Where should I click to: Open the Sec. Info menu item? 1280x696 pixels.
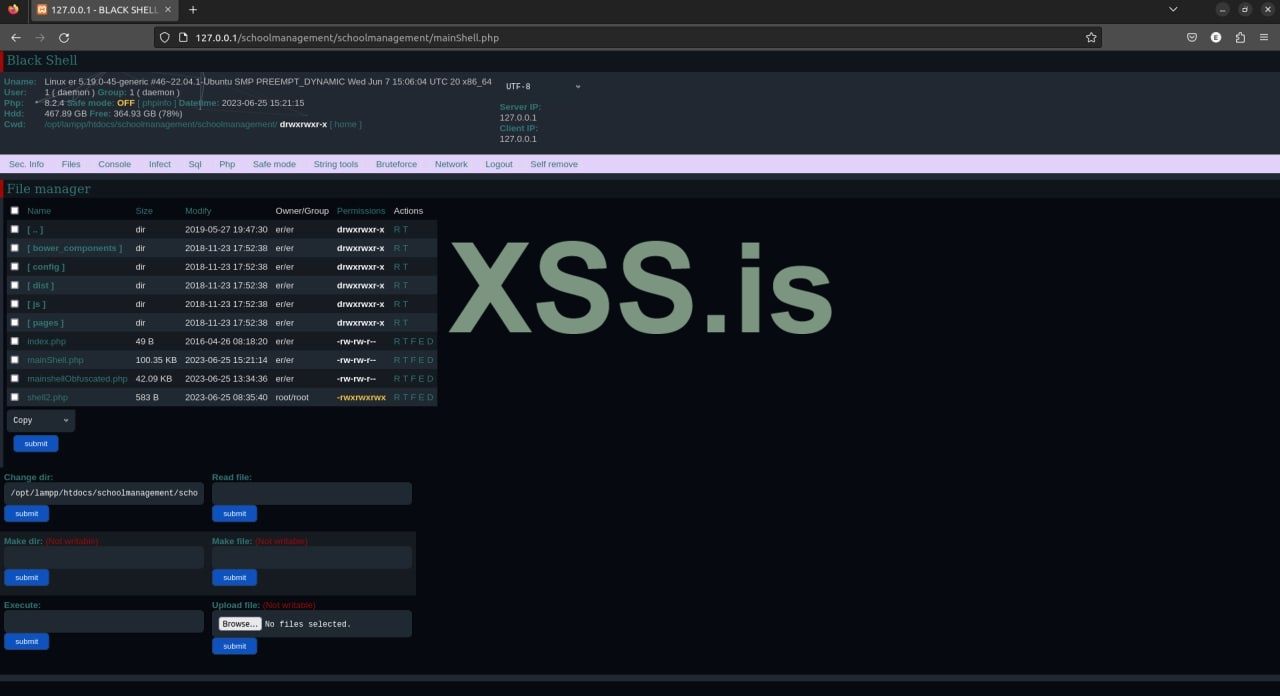[x=27, y=164]
